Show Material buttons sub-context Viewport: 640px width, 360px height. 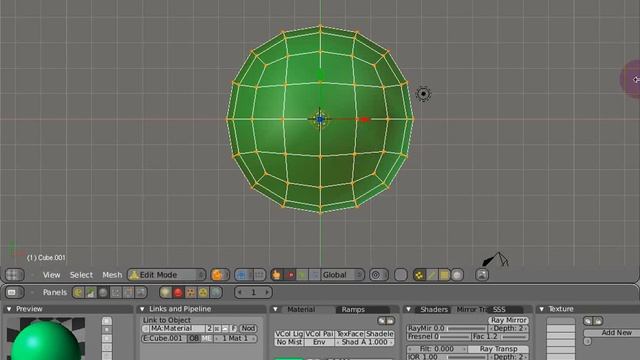178,292
